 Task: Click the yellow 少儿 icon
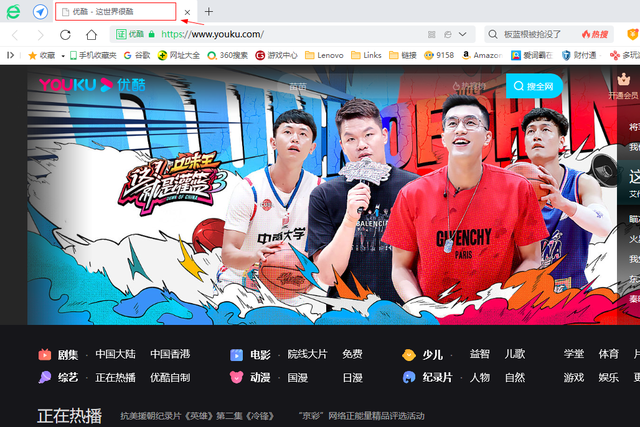coord(409,355)
